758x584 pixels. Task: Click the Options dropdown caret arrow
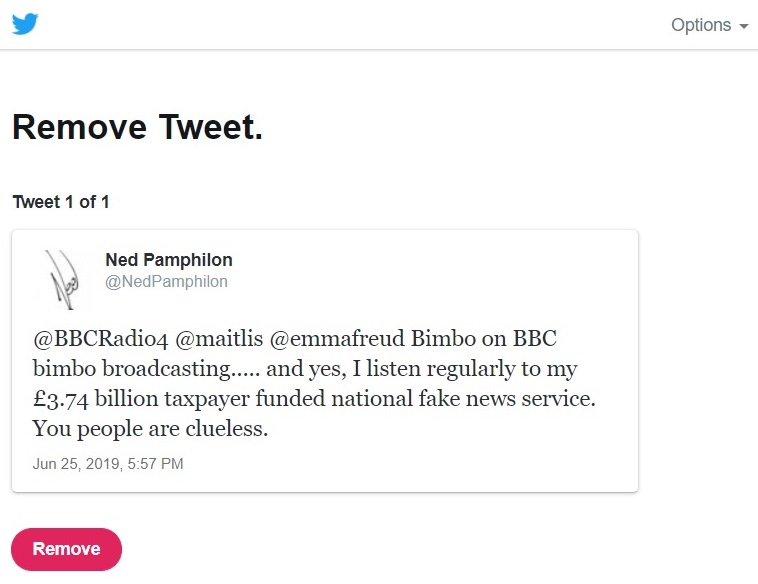pos(744,26)
